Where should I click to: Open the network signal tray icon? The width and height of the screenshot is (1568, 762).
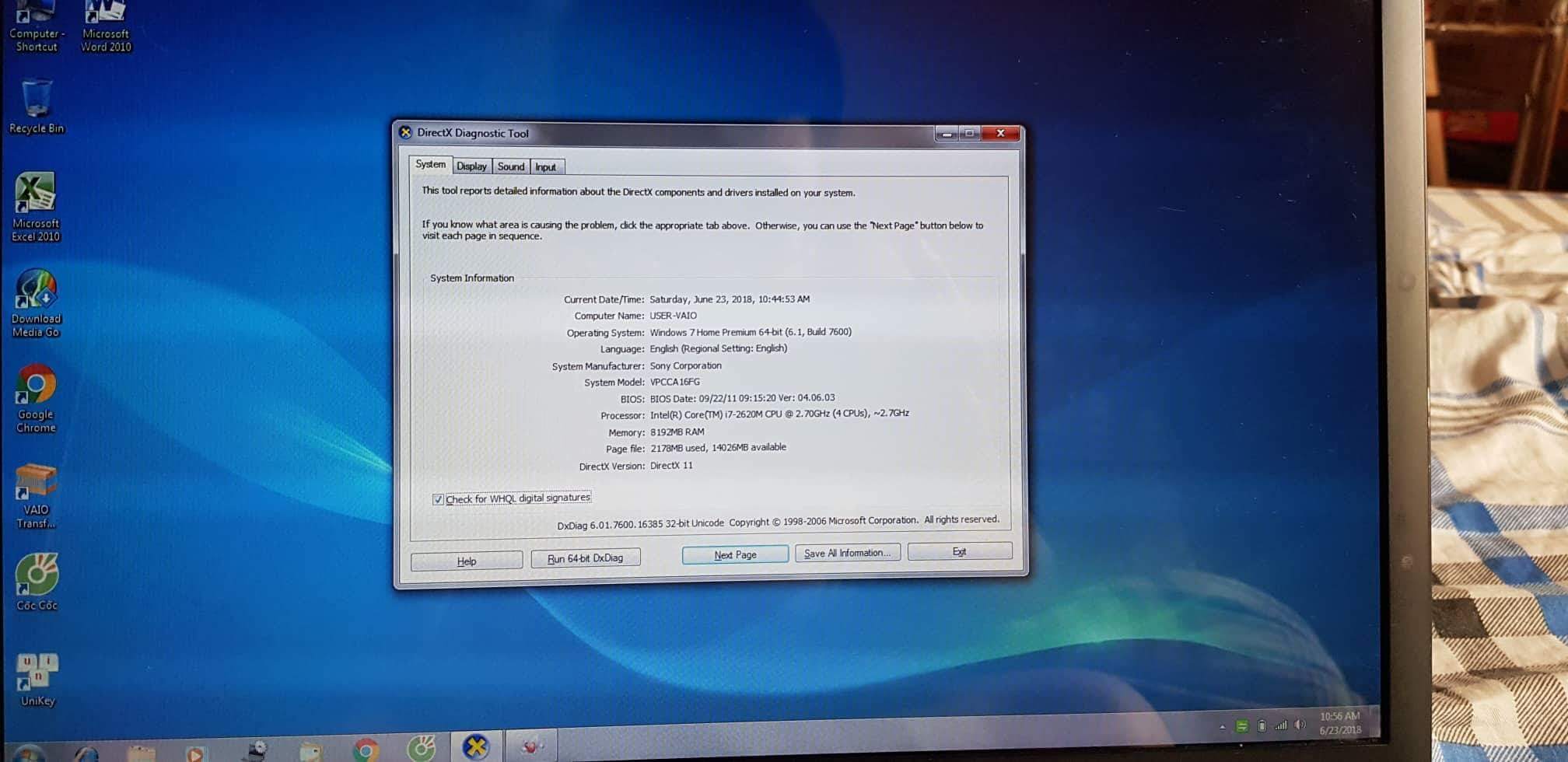[1280, 725]
